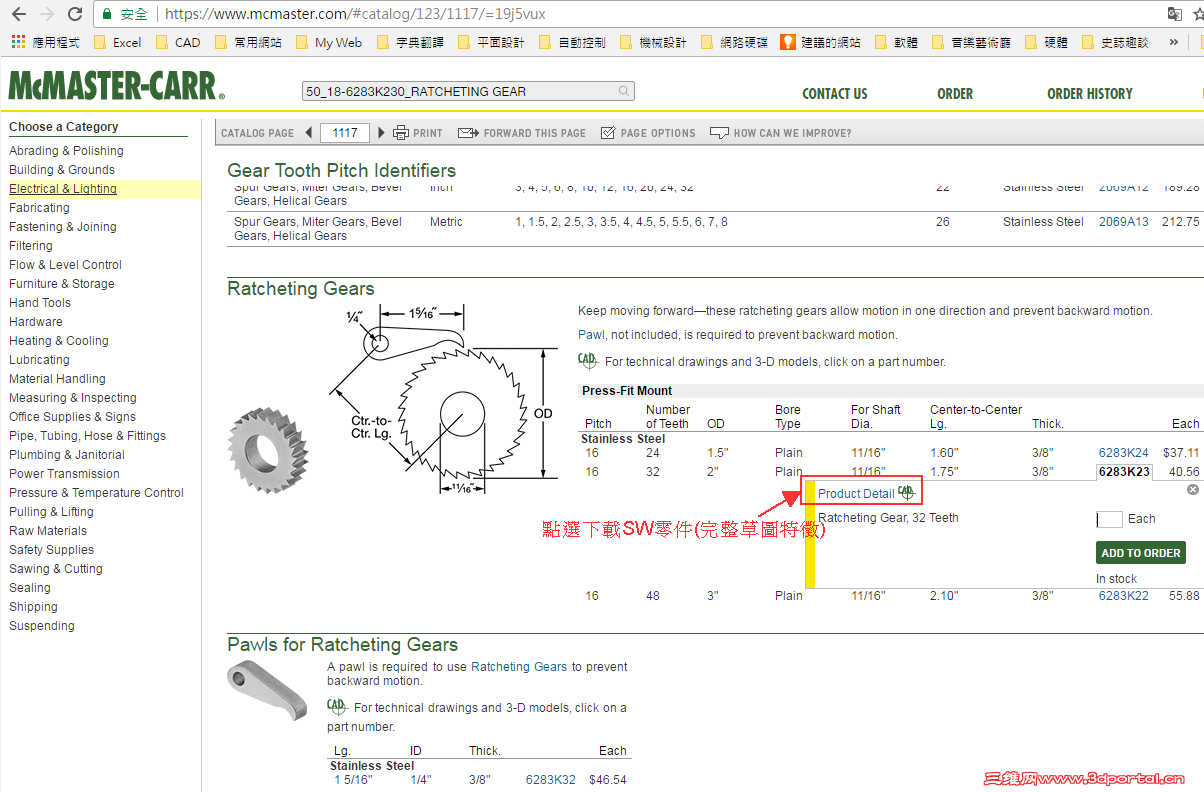Click the "Ratcheting Gear, 32 Teeth" description text
The width and height of the screenshot is (1204, 792).
coord(888,518)
